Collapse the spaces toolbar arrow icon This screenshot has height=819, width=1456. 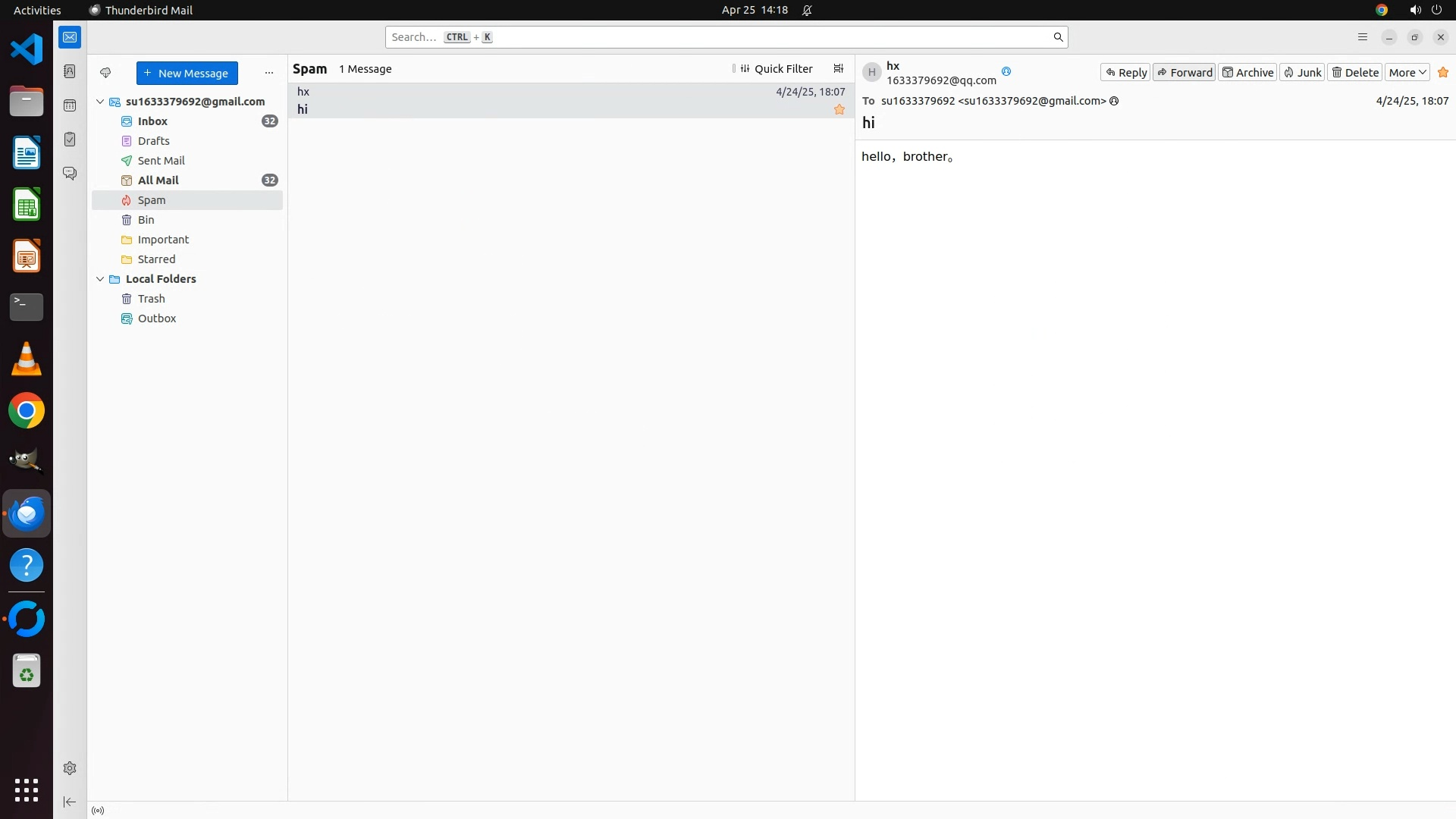click(x=70, y=802)
